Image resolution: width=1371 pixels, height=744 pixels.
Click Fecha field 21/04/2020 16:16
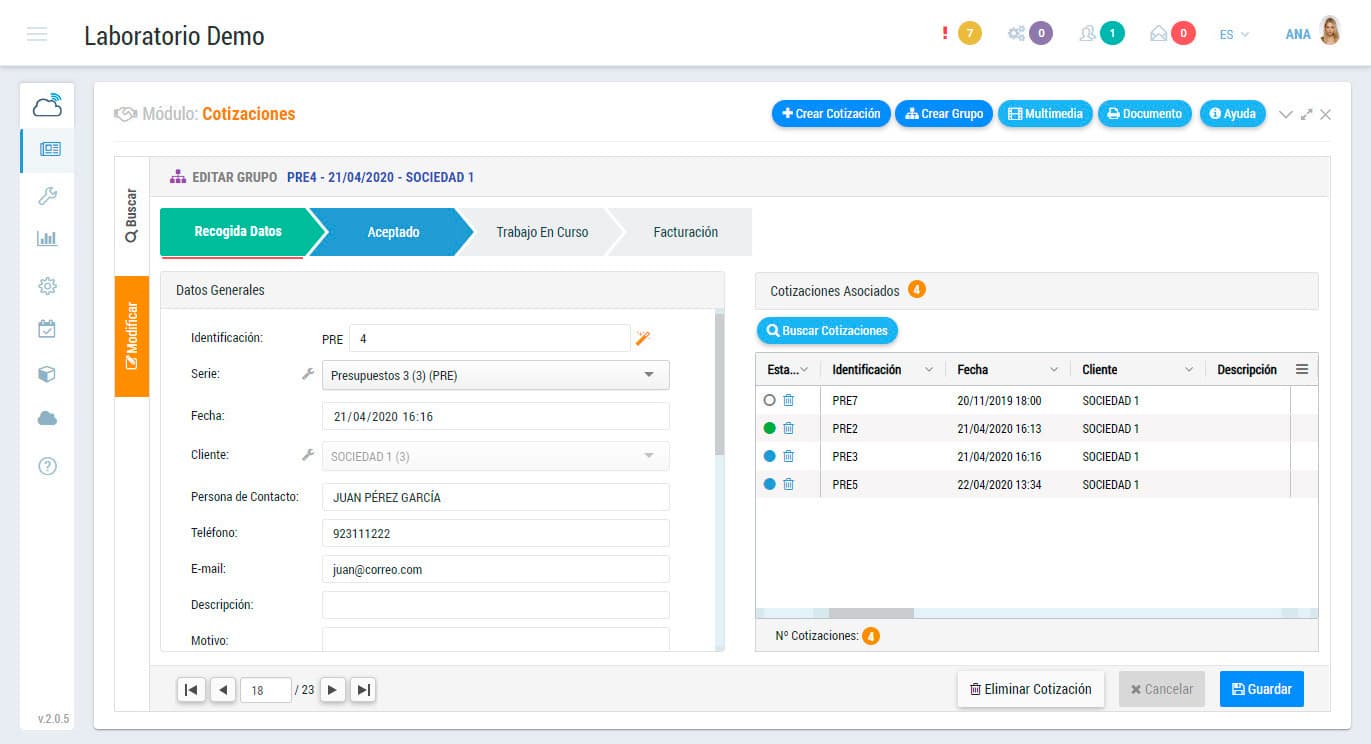[x=495, y=416]
